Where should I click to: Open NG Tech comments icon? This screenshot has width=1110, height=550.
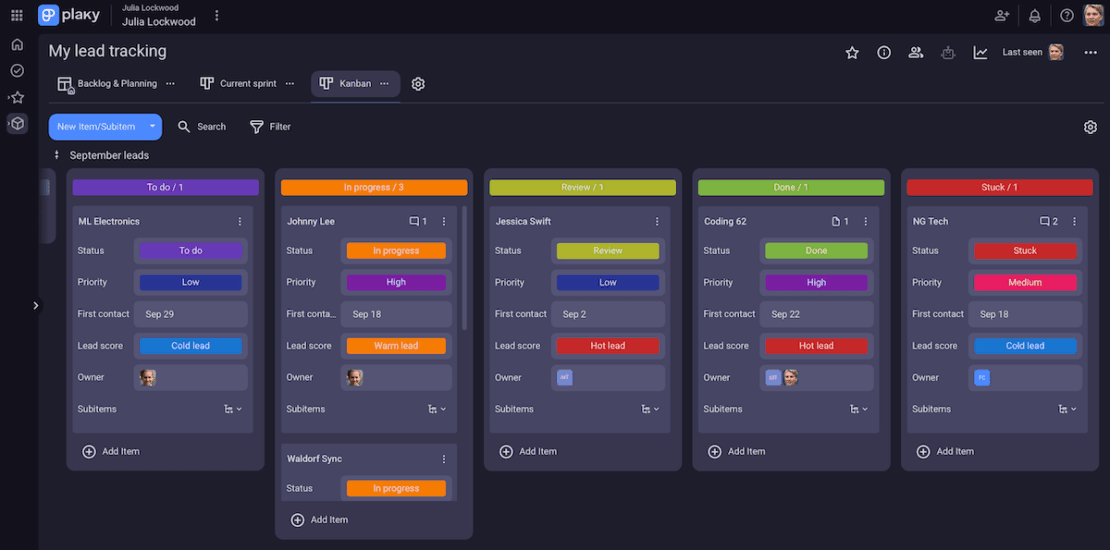(1048, 222)
